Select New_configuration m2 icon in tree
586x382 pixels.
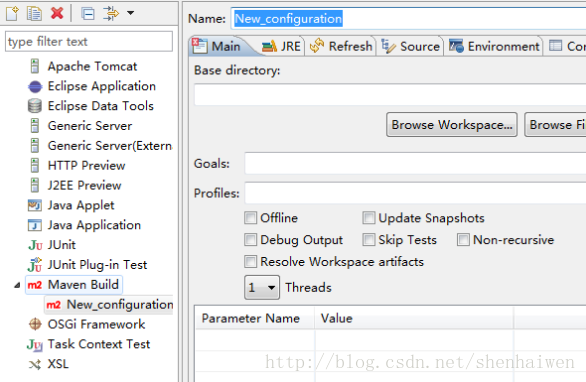click(53, 305)
